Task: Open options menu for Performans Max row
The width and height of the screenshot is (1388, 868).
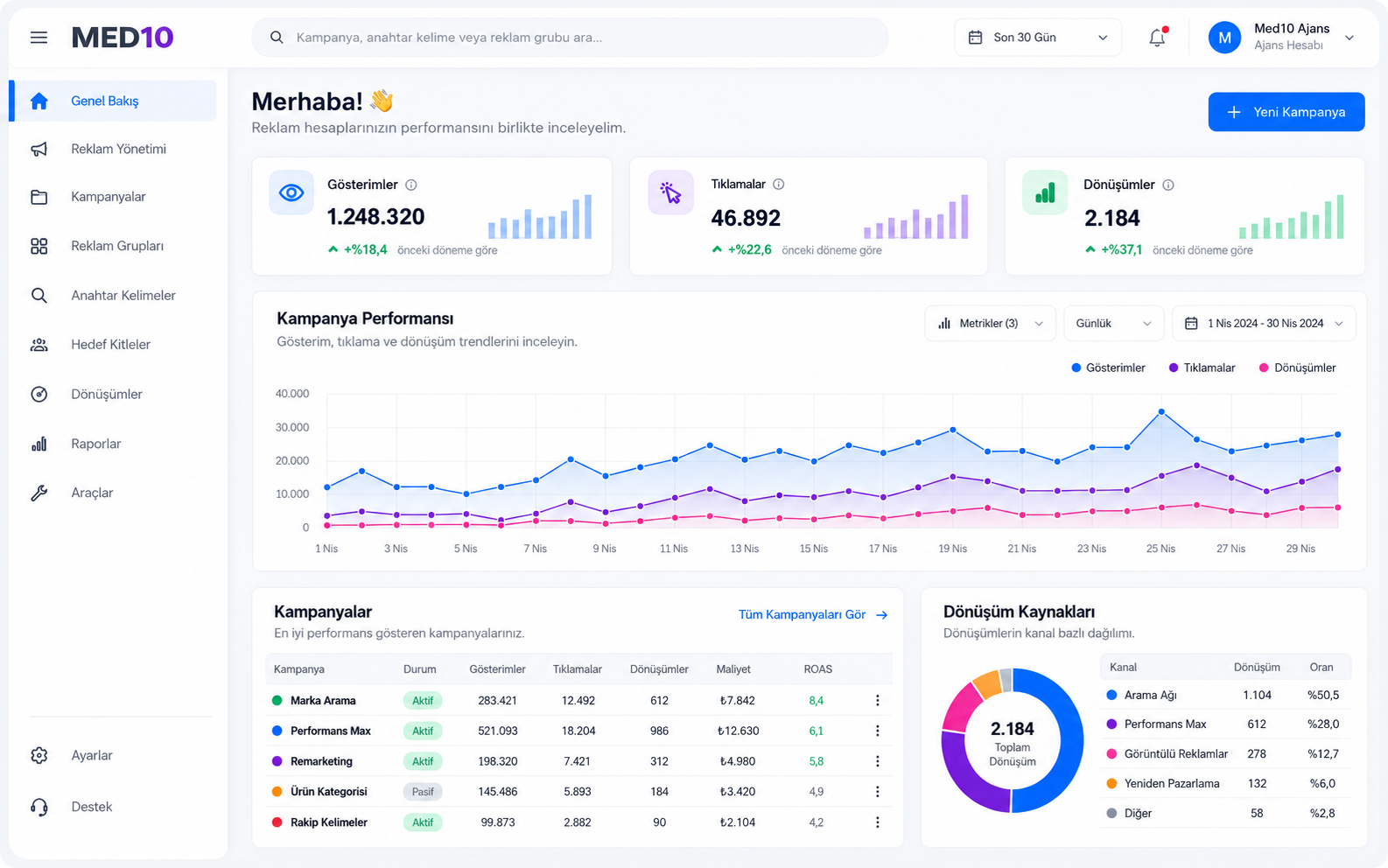Action: 877,731
